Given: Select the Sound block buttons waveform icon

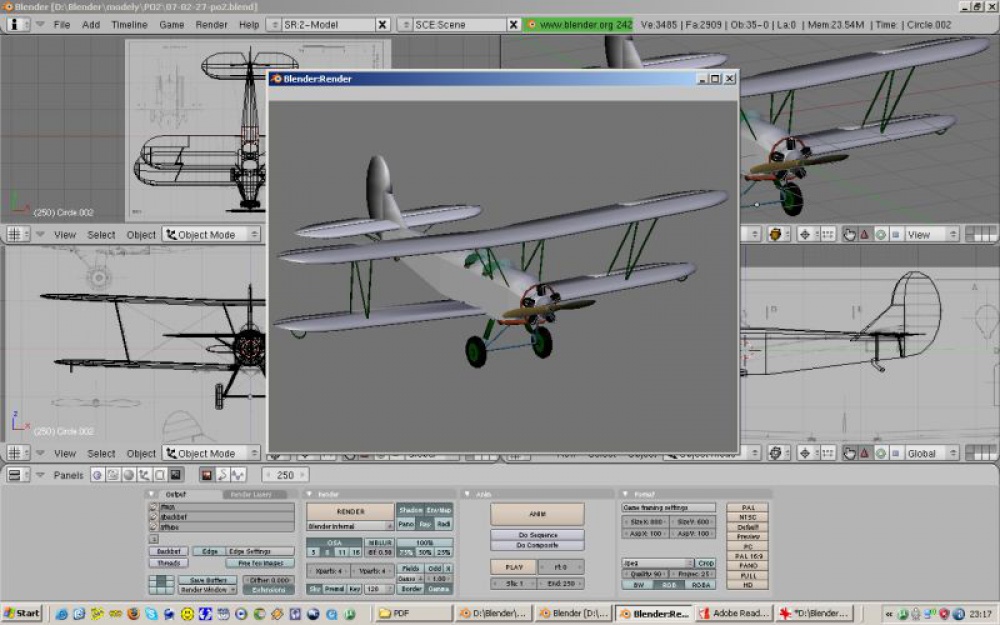Looking at the screenshot, I should (238, 475).
